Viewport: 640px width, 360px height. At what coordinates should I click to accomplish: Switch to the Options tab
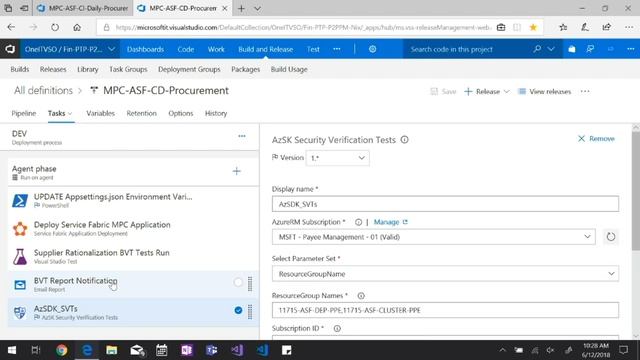[180, 113]
